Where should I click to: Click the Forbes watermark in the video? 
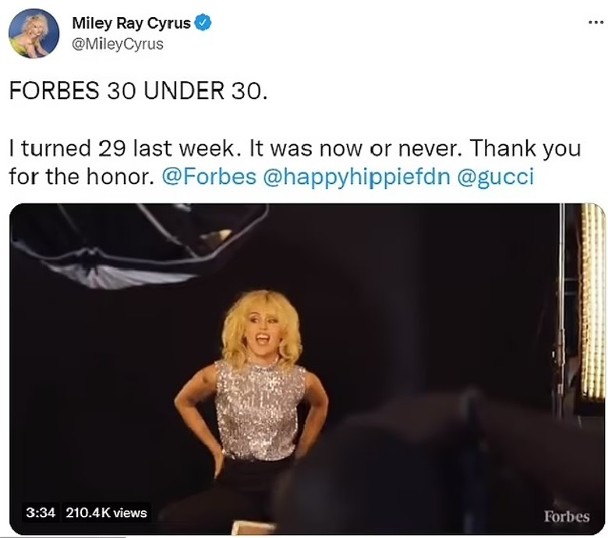coord(566,516)
